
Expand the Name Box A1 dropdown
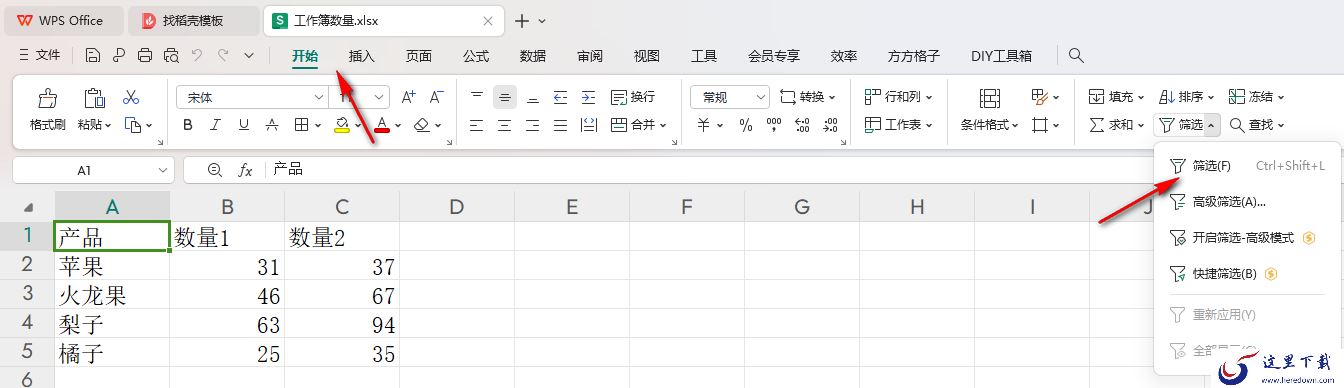pos(162,171)
